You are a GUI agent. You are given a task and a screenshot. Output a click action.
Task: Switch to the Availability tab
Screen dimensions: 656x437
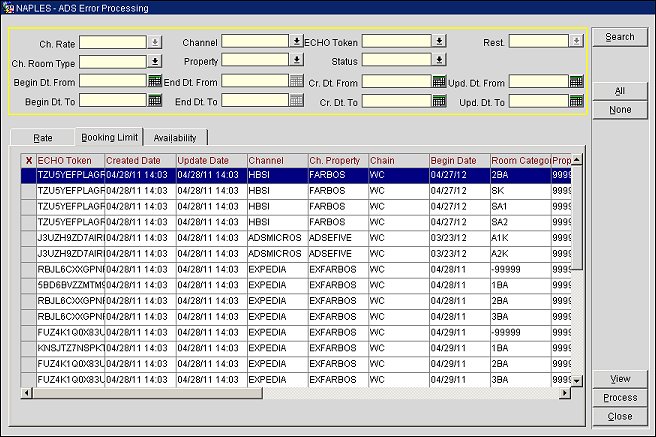coord(175,137)
